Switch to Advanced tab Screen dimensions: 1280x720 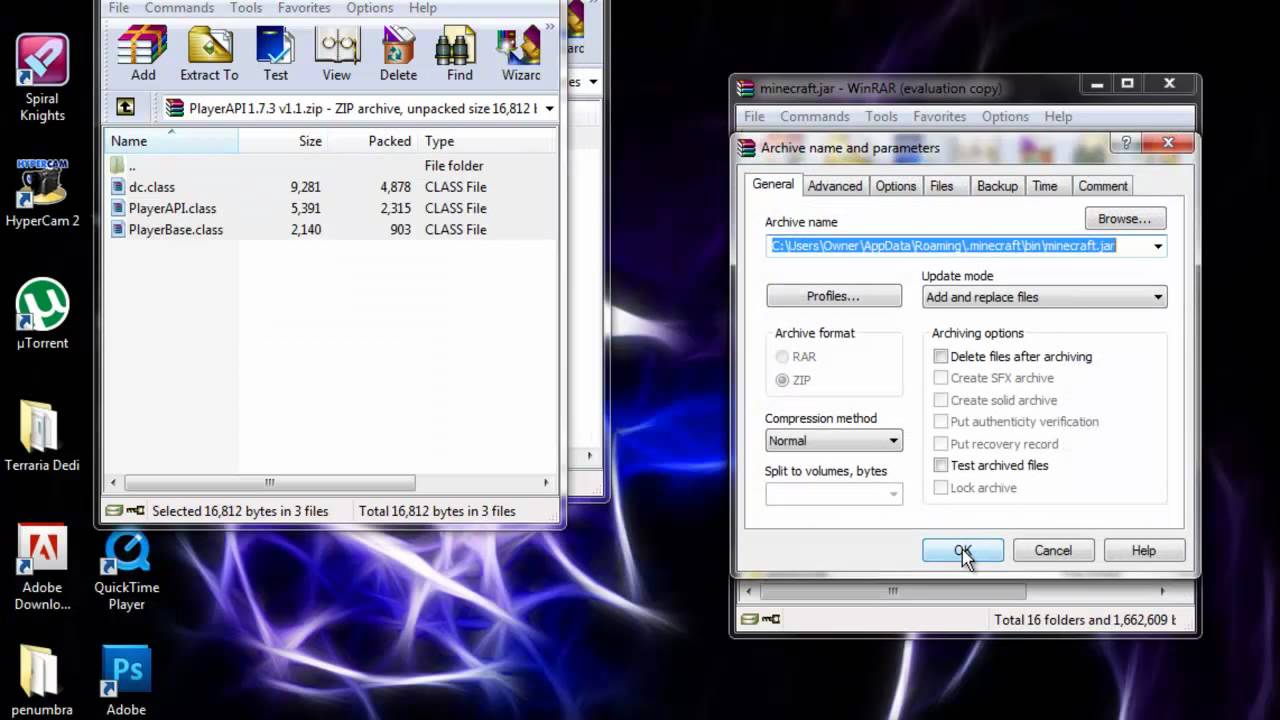pyautogui.click(x=835, y=186)
